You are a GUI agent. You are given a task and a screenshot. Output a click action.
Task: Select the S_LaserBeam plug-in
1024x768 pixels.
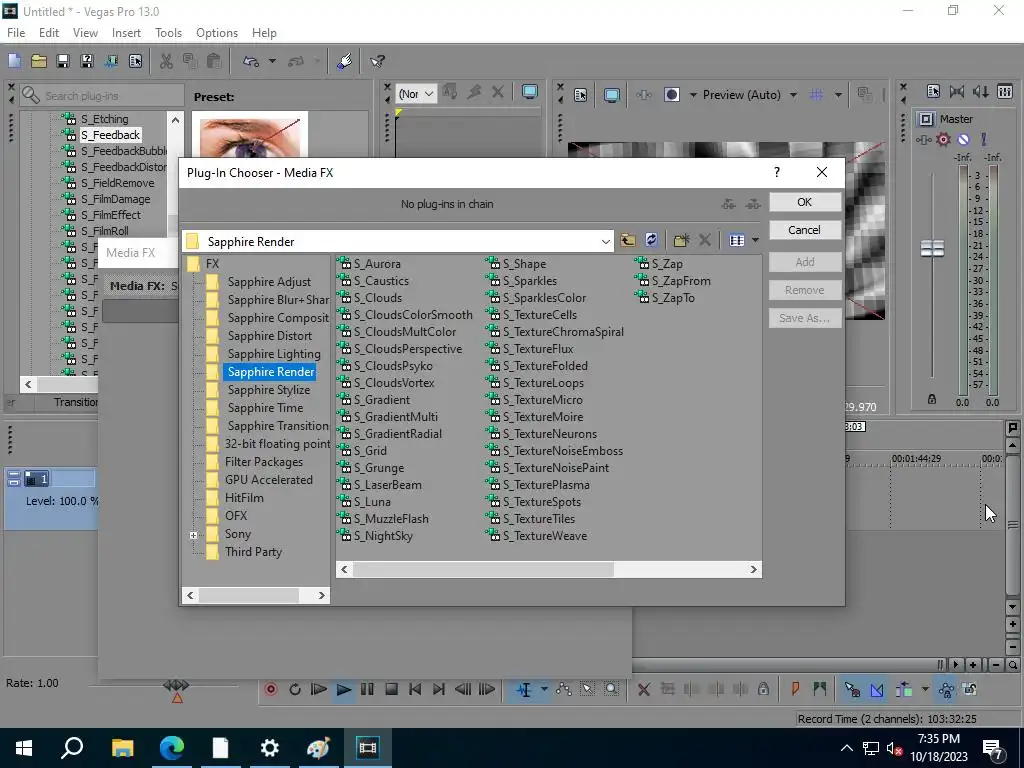click(x=387, y=485)
